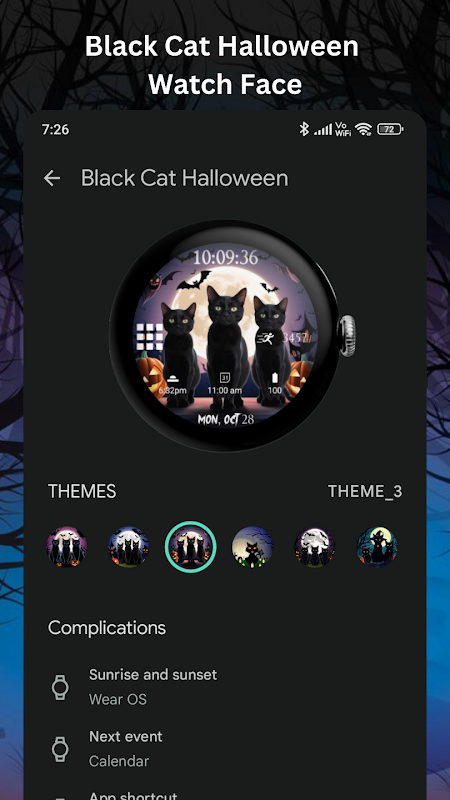Click the app grid icon on watch face

[149, 337]
